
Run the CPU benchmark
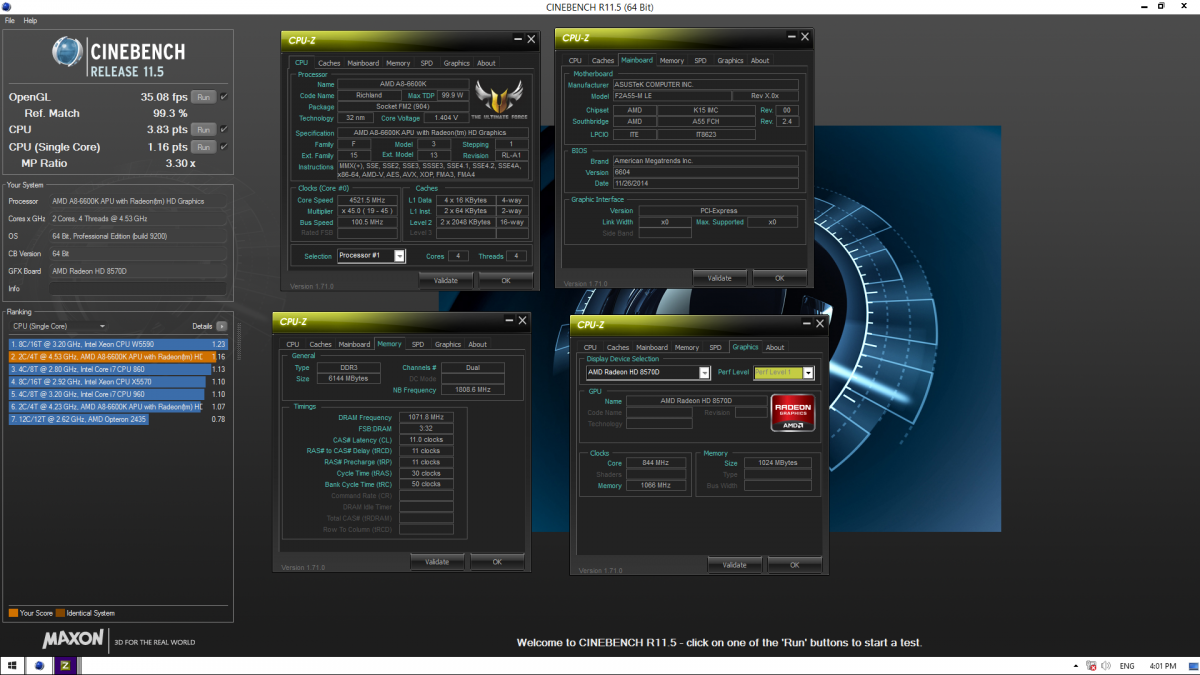(x=203, y=129)
